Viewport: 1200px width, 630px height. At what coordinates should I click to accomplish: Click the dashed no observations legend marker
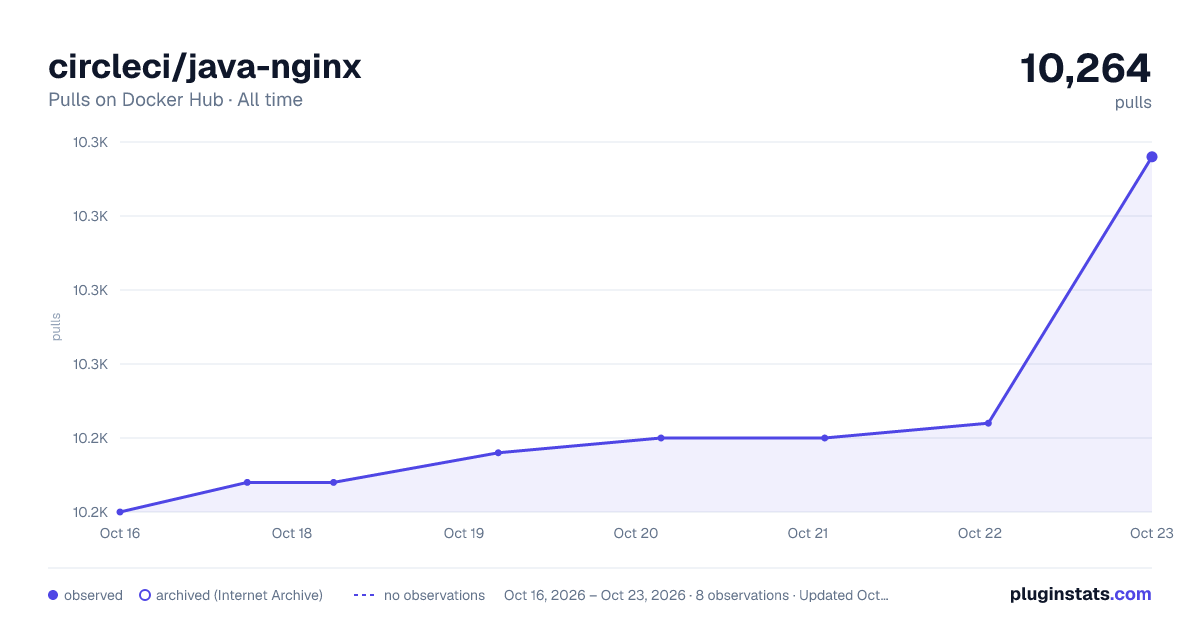pos(364,595)
